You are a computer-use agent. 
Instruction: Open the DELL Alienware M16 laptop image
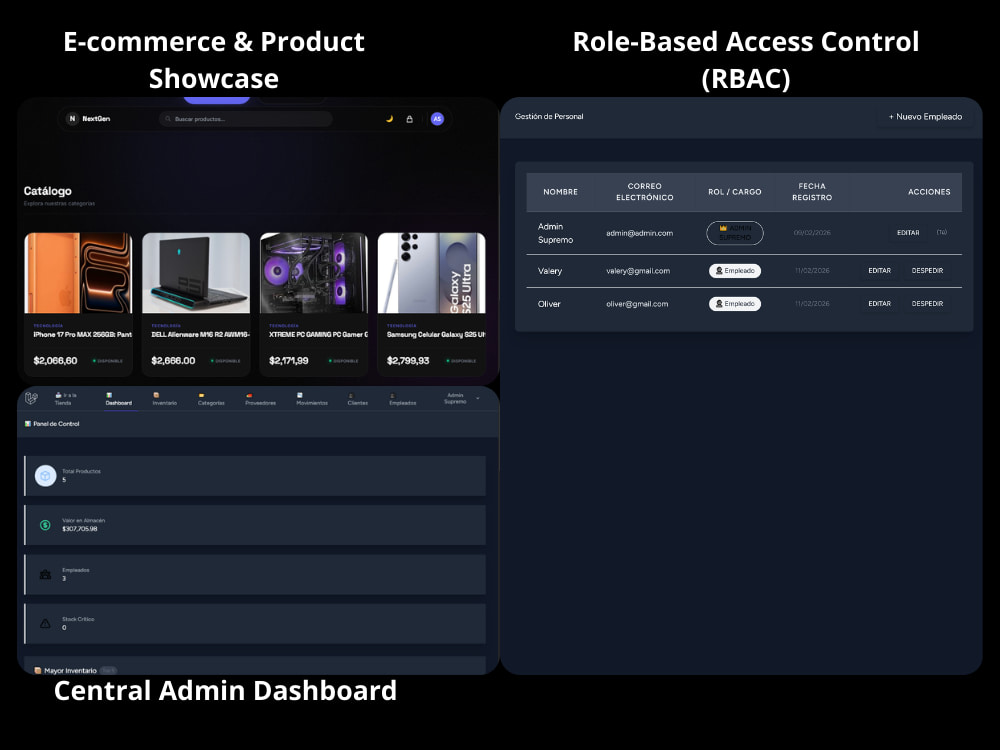[196, 273]
